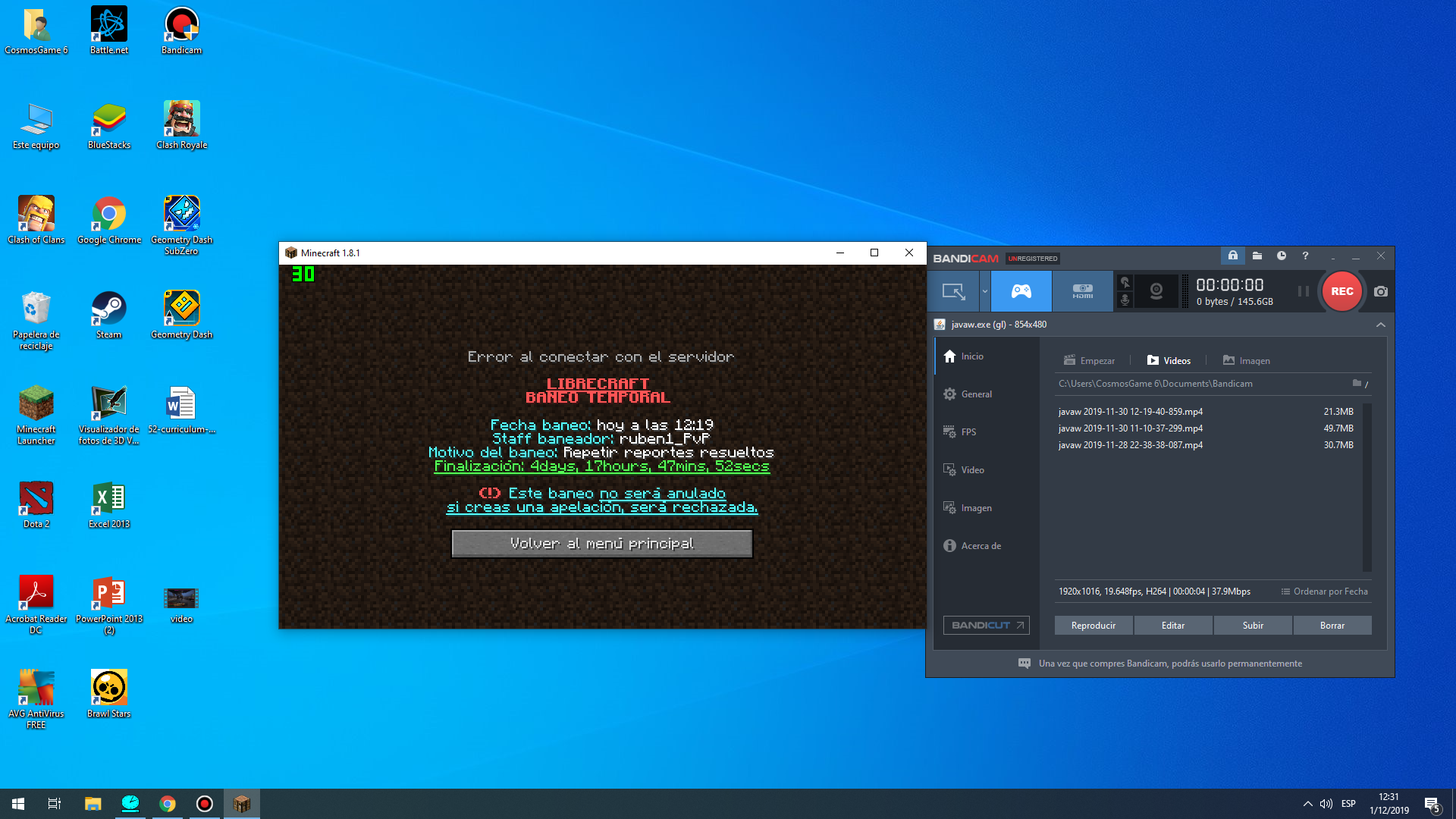Click the red REC button
This screenshot has width=1456, height=819.
(x=1341, y=291)
